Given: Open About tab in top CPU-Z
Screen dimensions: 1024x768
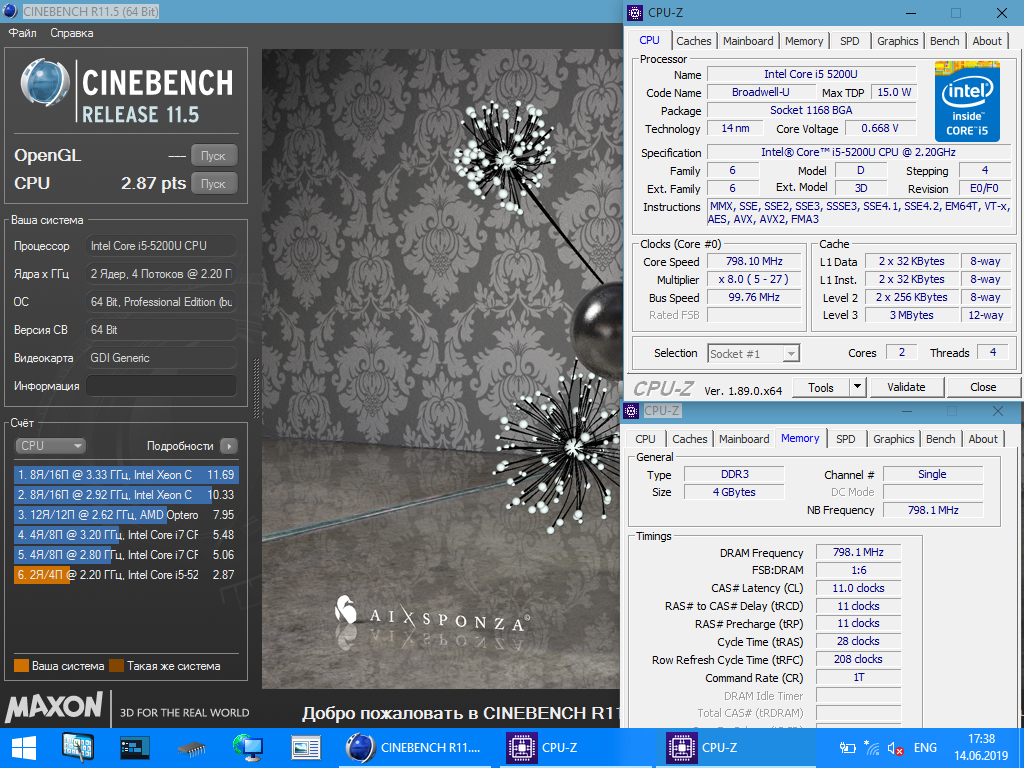Looking at the screenshot, I should (x=987, y=41).
